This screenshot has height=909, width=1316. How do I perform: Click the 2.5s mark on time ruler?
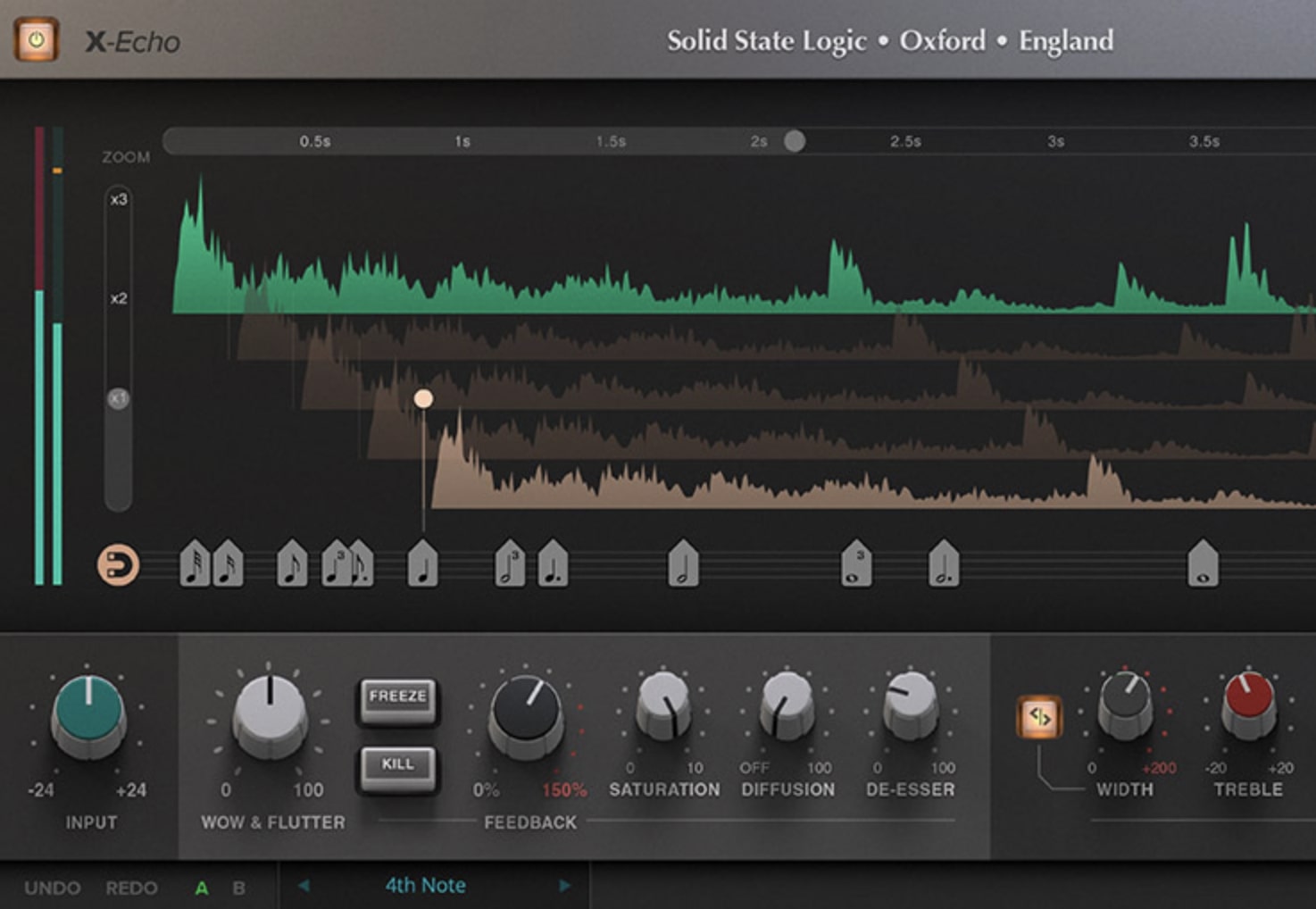(x=905, y=141)
